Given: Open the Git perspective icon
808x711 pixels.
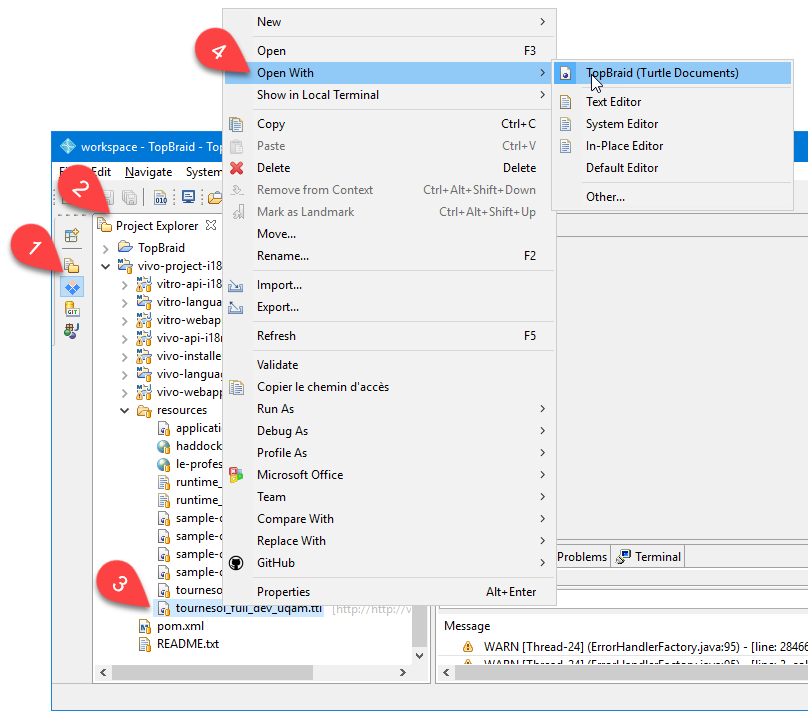Looking at the screenshot, I should pos(72,309).
